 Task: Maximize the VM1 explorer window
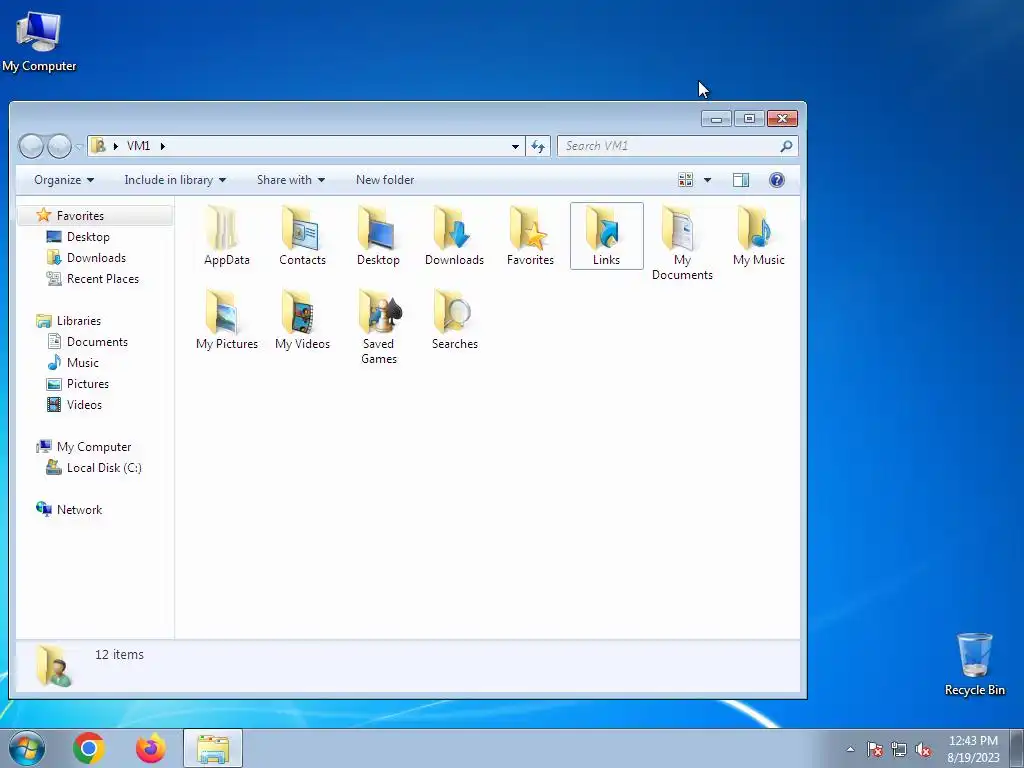point(749,119)
